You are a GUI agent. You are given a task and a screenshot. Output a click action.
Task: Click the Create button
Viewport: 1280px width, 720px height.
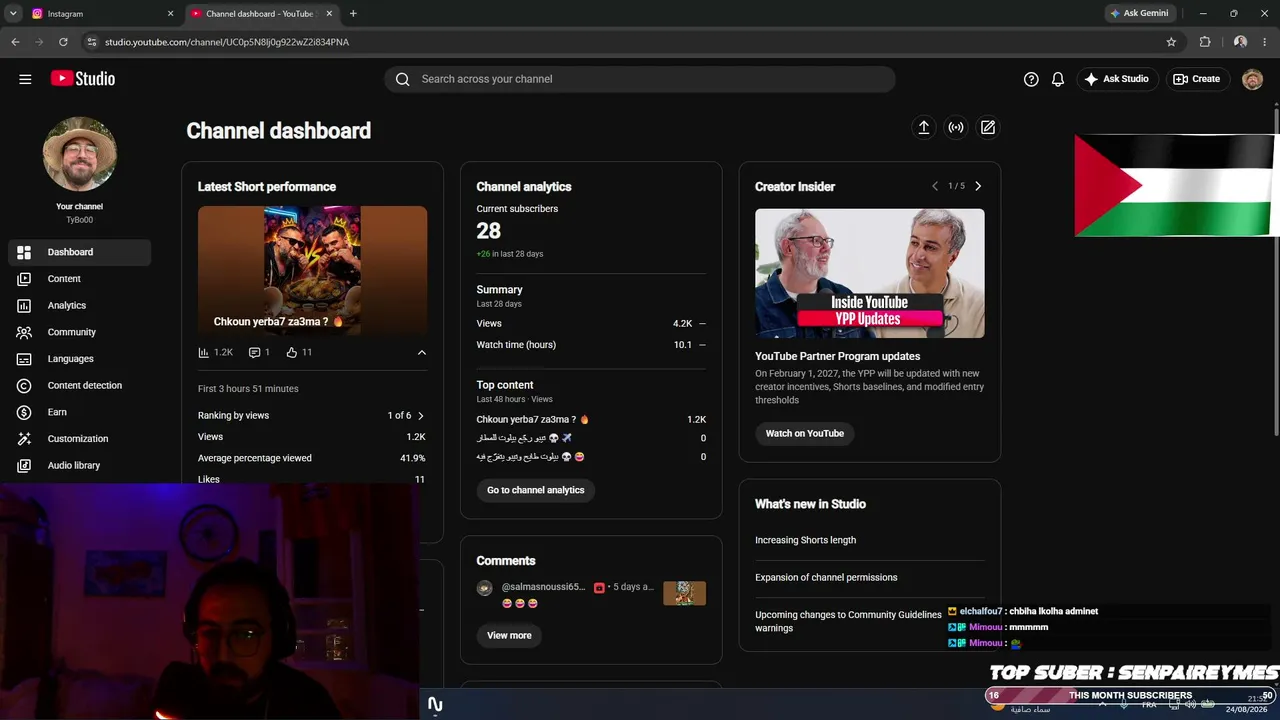pos(1197,79)
